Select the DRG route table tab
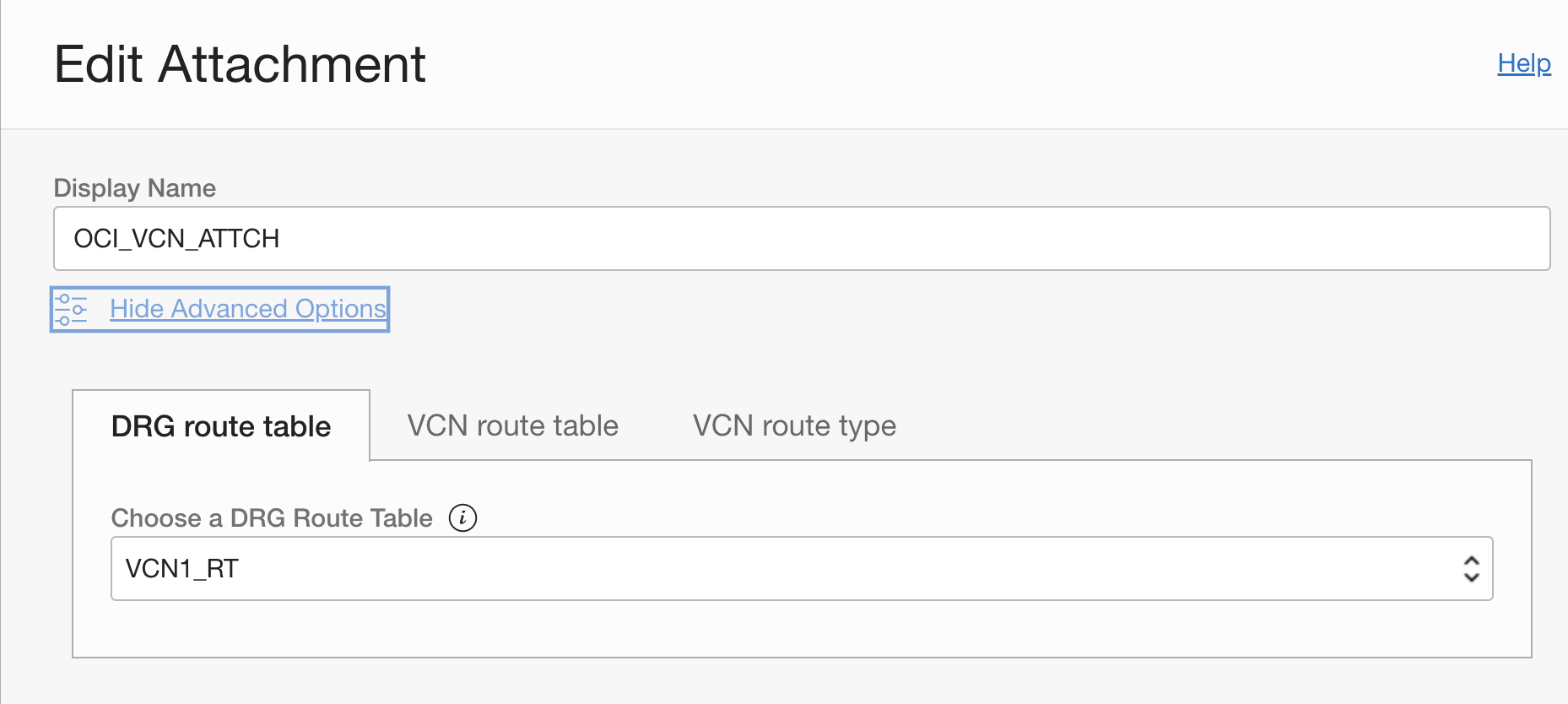This screenshot has width=1568, height=704. point(221,426)
